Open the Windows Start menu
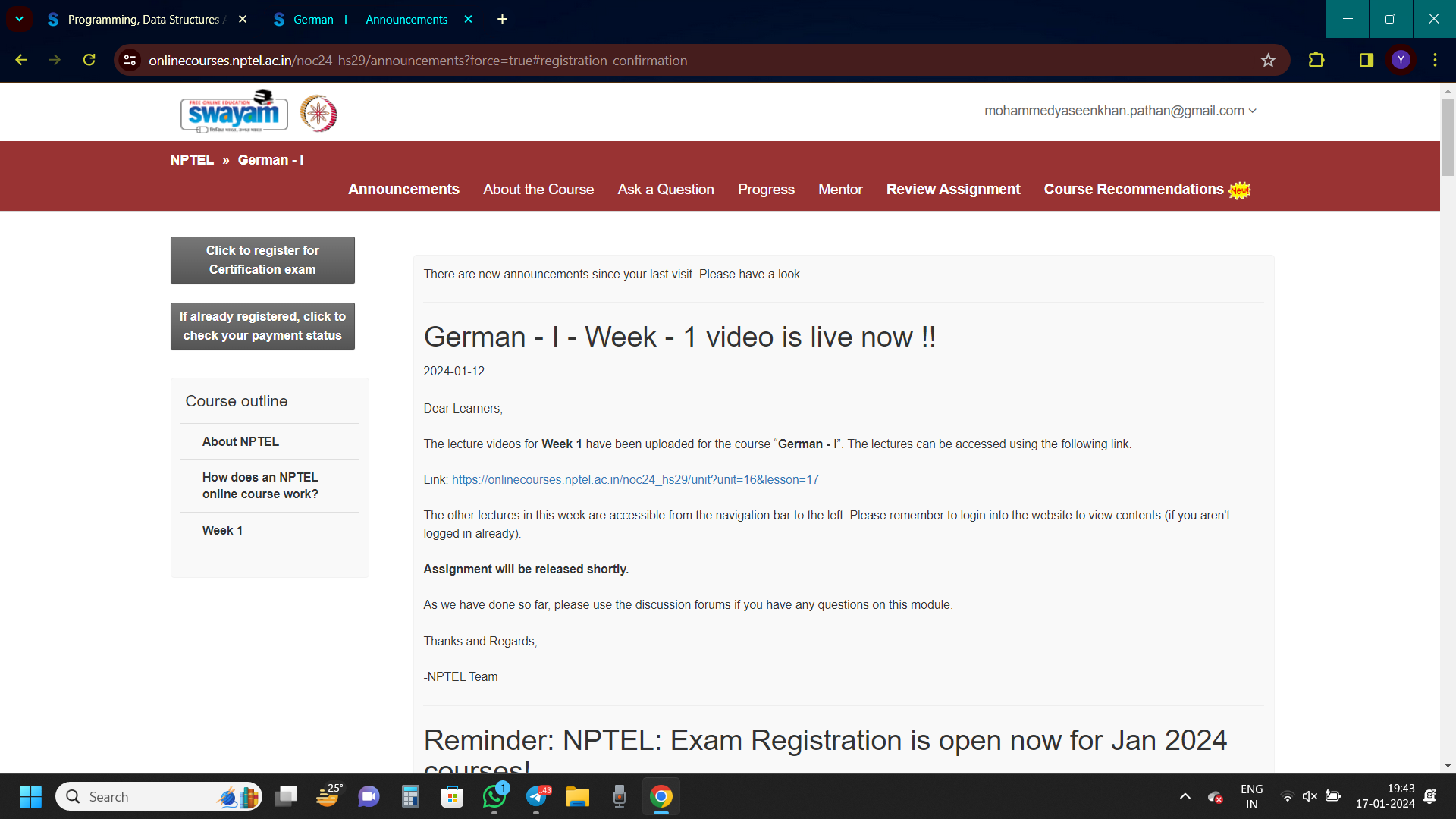The height and width of the screenshot is (819, 1456). coord(30,796)
